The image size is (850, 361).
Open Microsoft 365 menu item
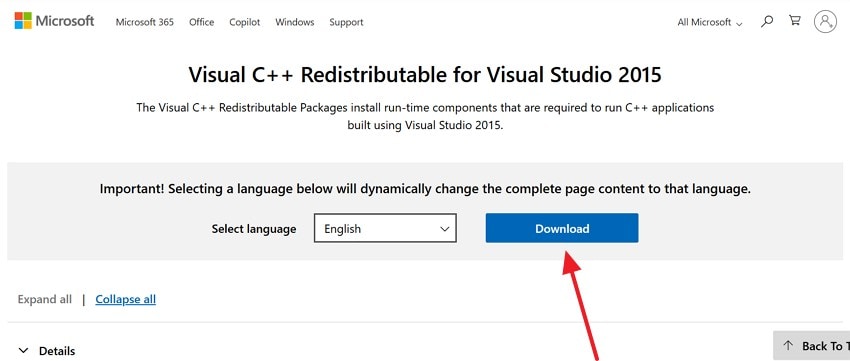145,22
